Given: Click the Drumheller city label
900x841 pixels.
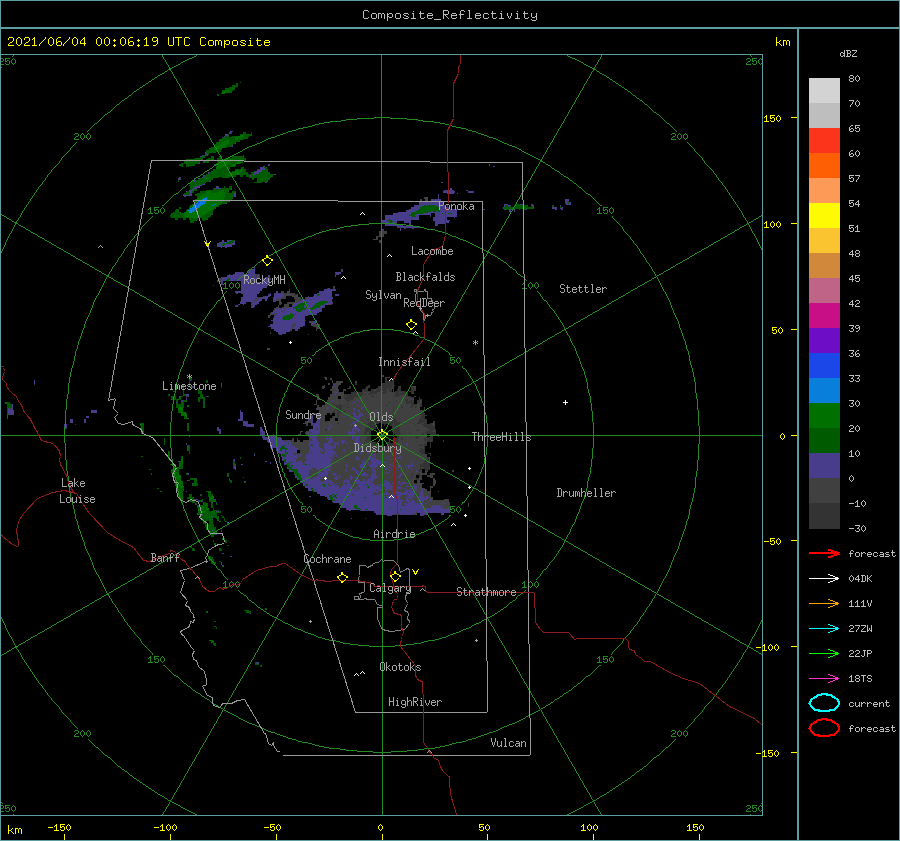Looking at the screenshot, I should pyautogui.click(x=586, y=493).
